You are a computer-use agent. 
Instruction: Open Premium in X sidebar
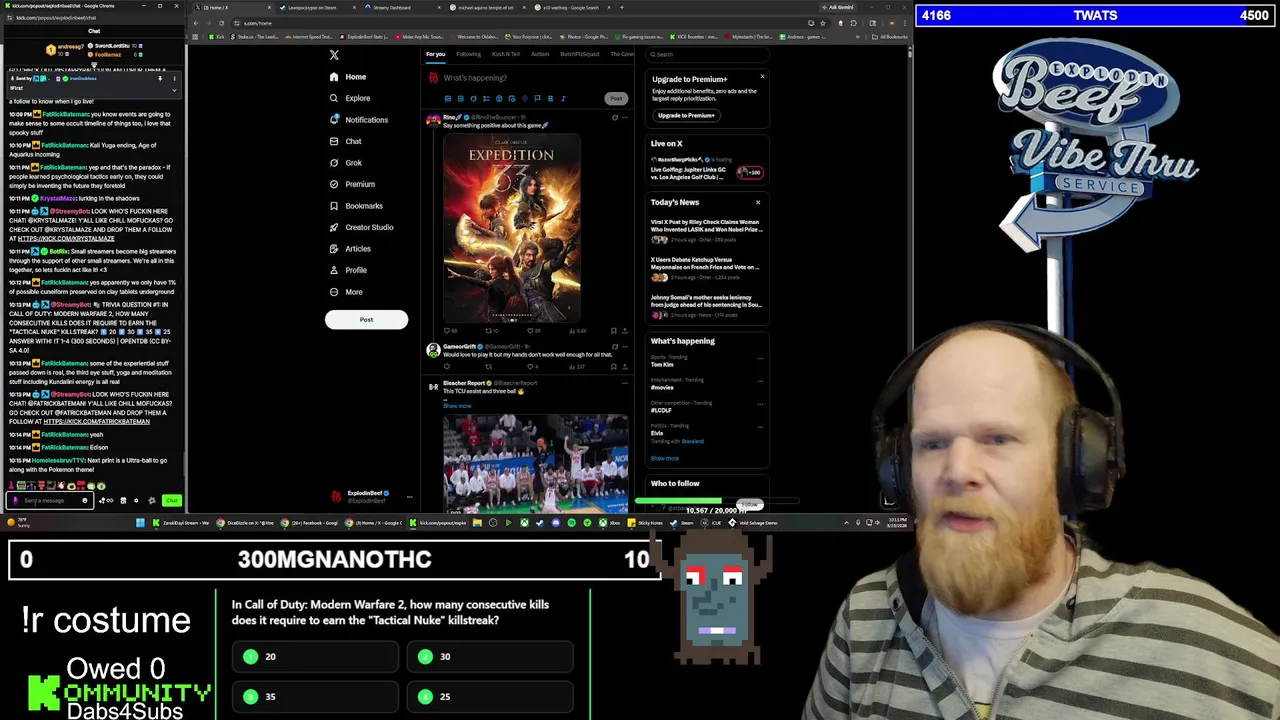[x=352, y=184]
